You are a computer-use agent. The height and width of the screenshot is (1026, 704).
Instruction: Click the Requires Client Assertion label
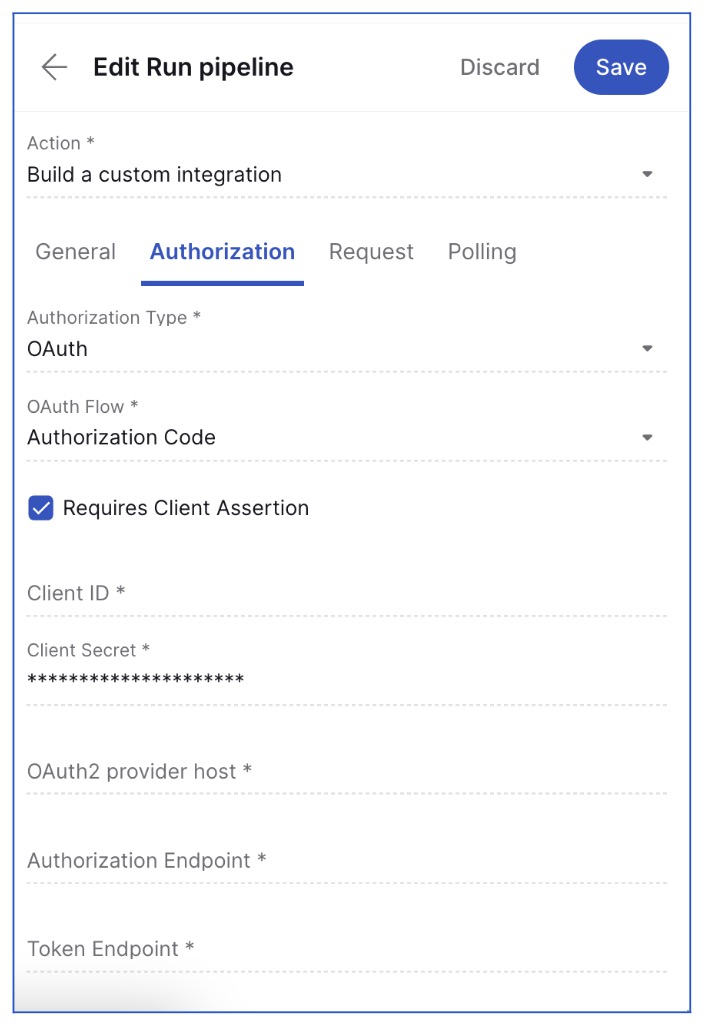click(x=186, y=508)
